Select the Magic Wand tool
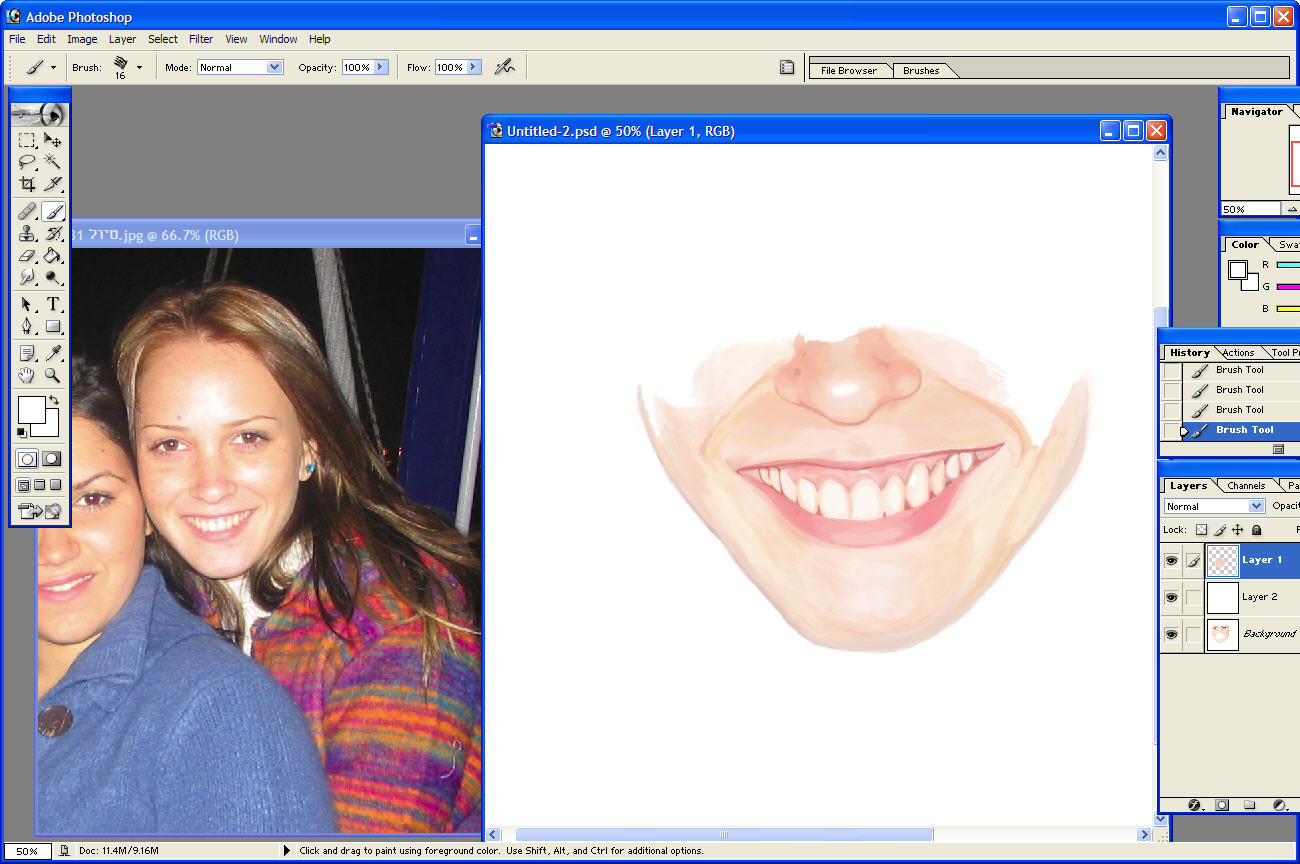The image size is (1300, 864). (x=53, y=162)
